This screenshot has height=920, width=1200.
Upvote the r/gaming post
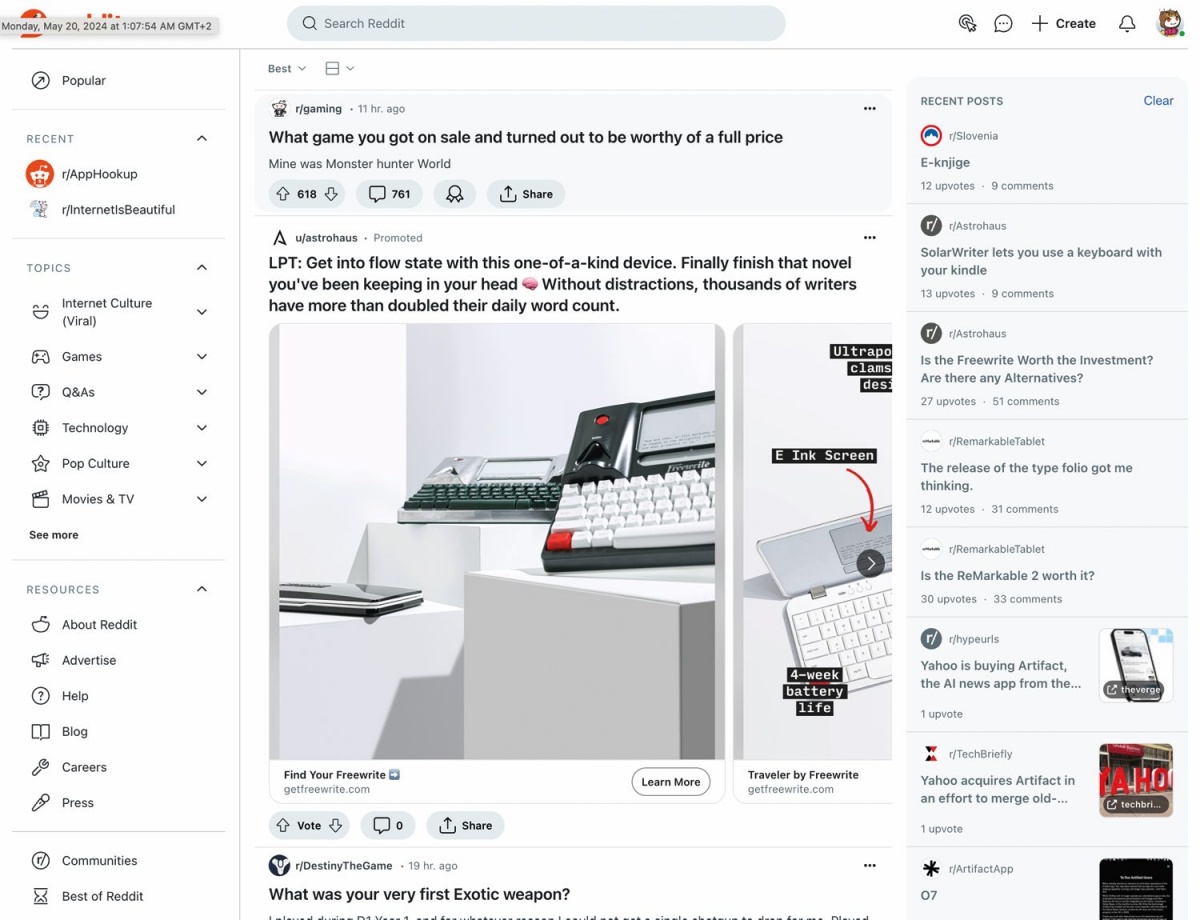point(283,194)
